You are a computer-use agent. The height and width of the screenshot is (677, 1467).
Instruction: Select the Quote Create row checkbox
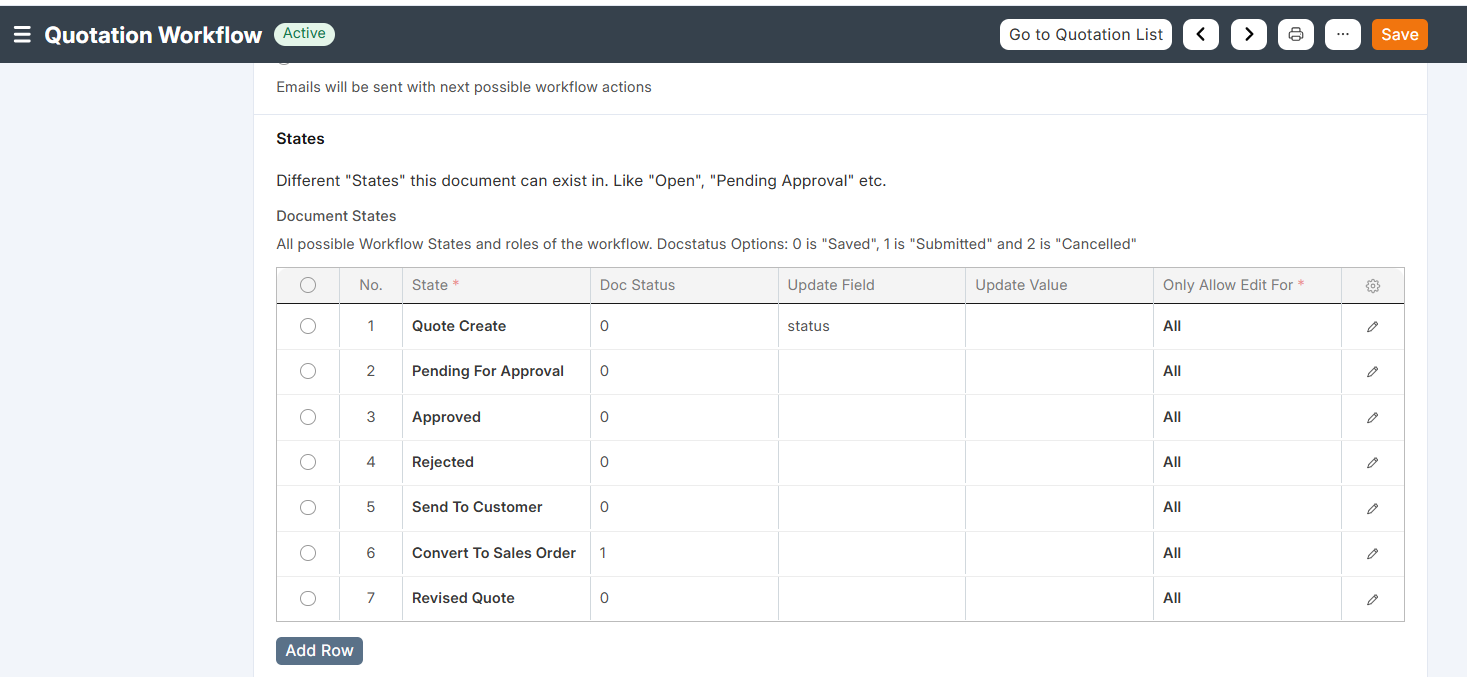click(x=308, y=326)
